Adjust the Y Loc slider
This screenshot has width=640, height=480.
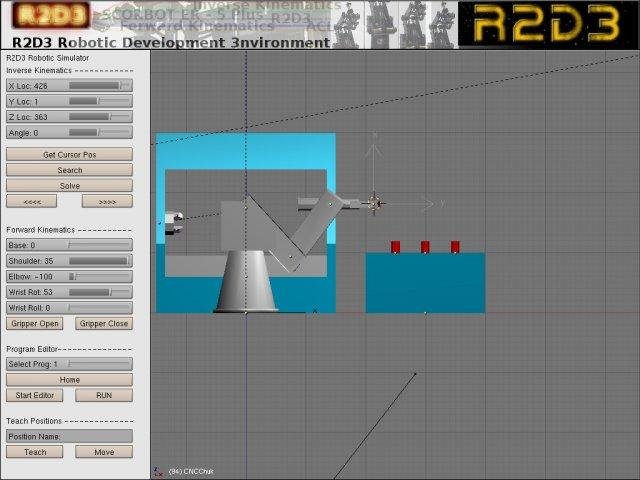tap(69, 101)
